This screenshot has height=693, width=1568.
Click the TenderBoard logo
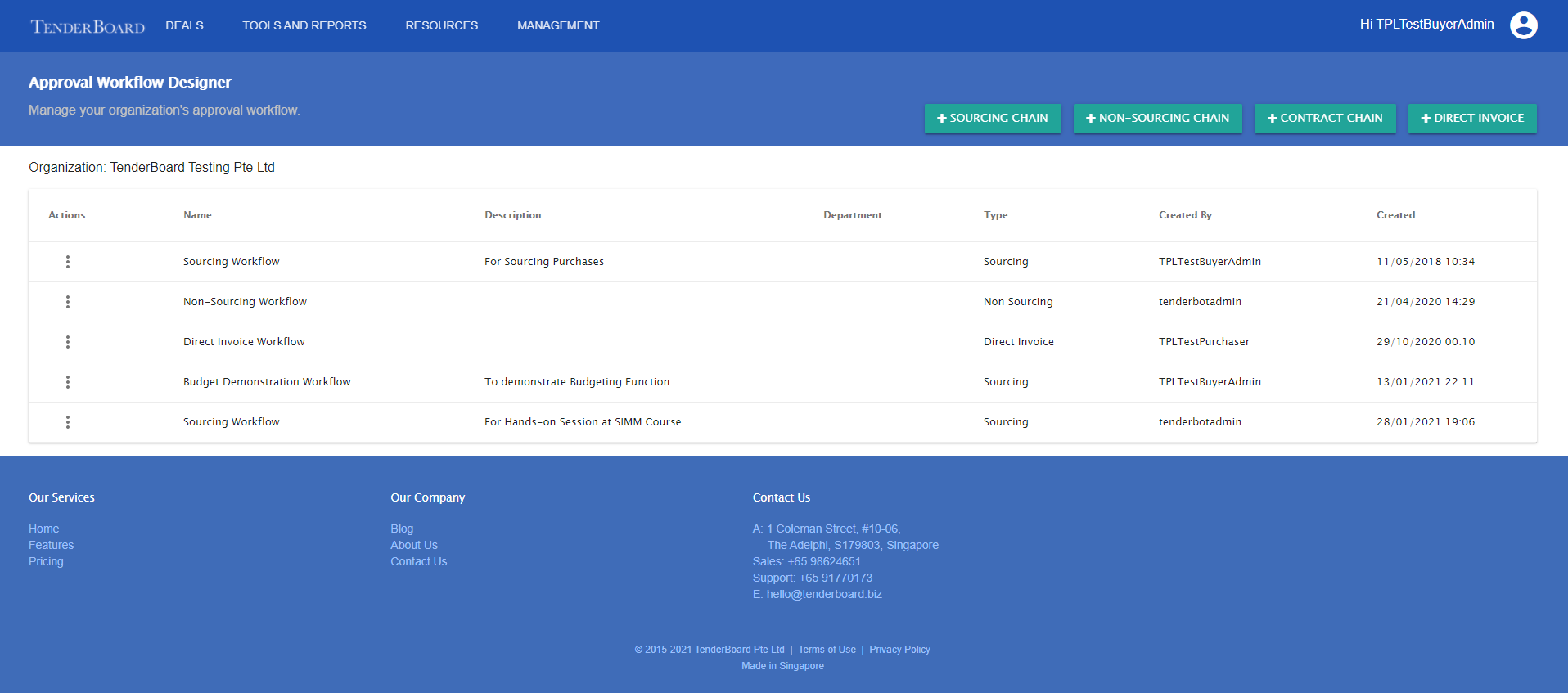[x=88, y=27]
